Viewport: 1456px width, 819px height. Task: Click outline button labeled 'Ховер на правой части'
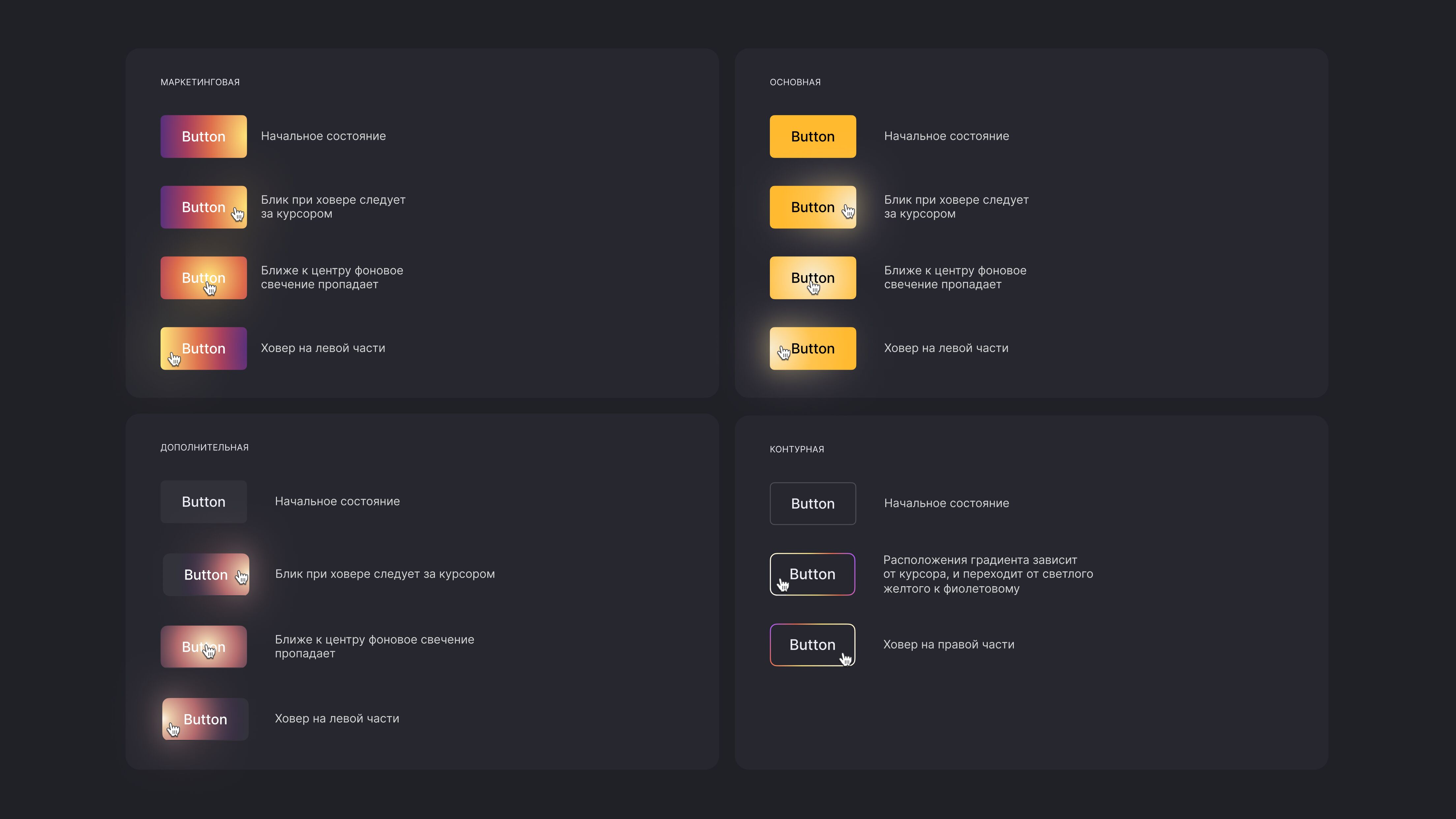click(x=812, y=644)
